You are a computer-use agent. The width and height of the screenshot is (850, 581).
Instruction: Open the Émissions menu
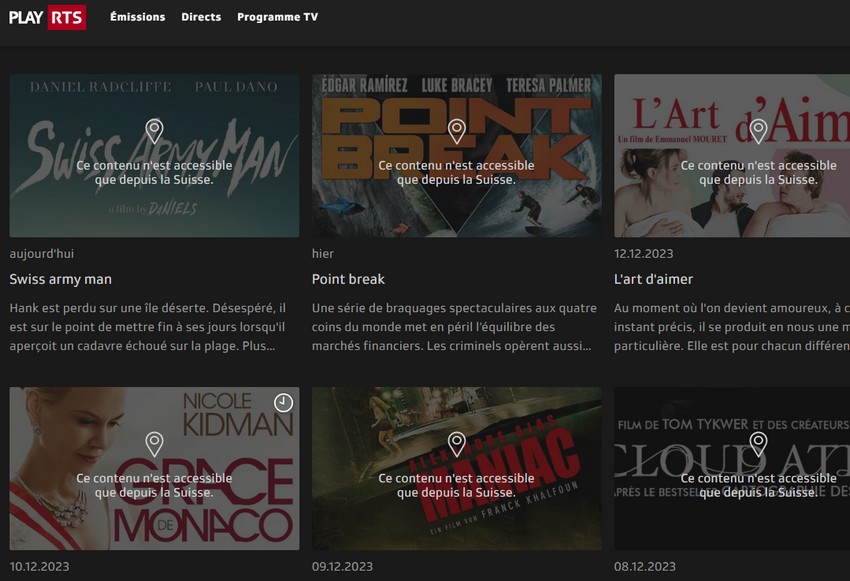[138, 17]
